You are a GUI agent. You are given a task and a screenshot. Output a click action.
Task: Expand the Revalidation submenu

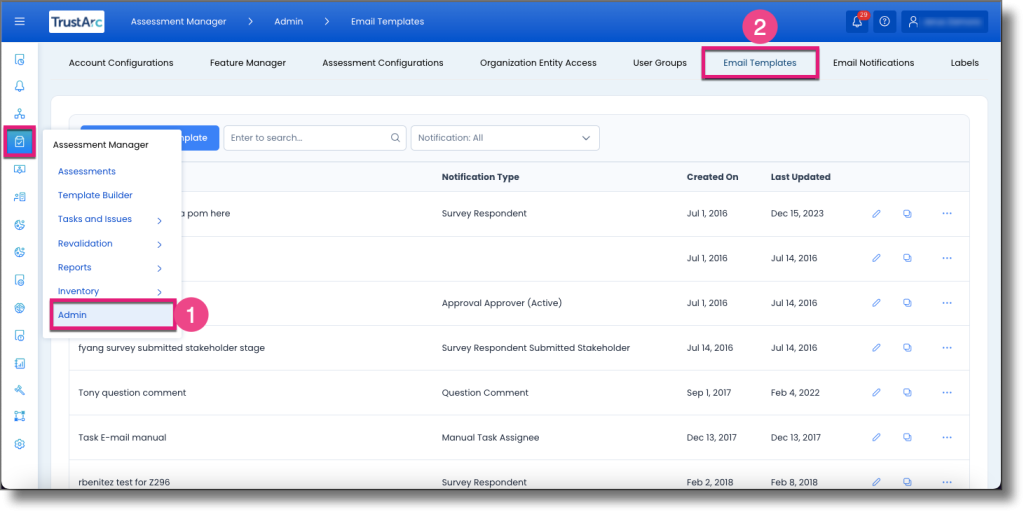click(159, 244)
